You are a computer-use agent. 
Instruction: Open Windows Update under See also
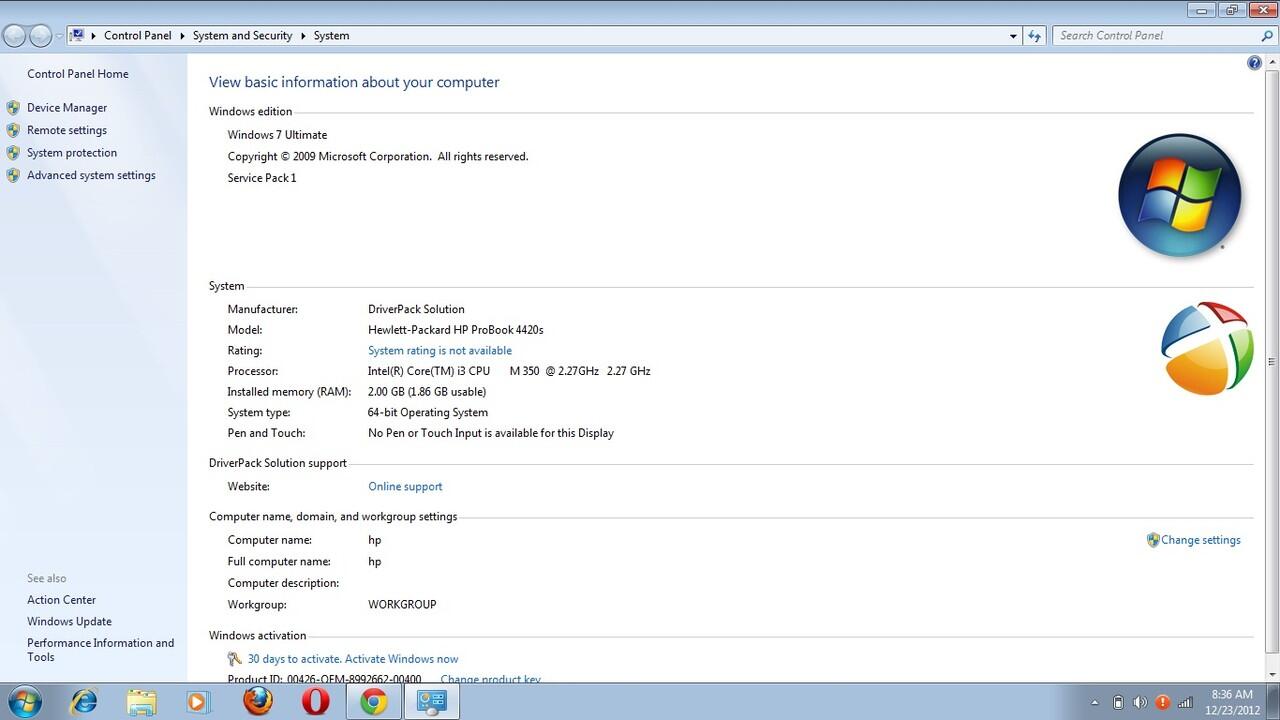pos(69,622)
